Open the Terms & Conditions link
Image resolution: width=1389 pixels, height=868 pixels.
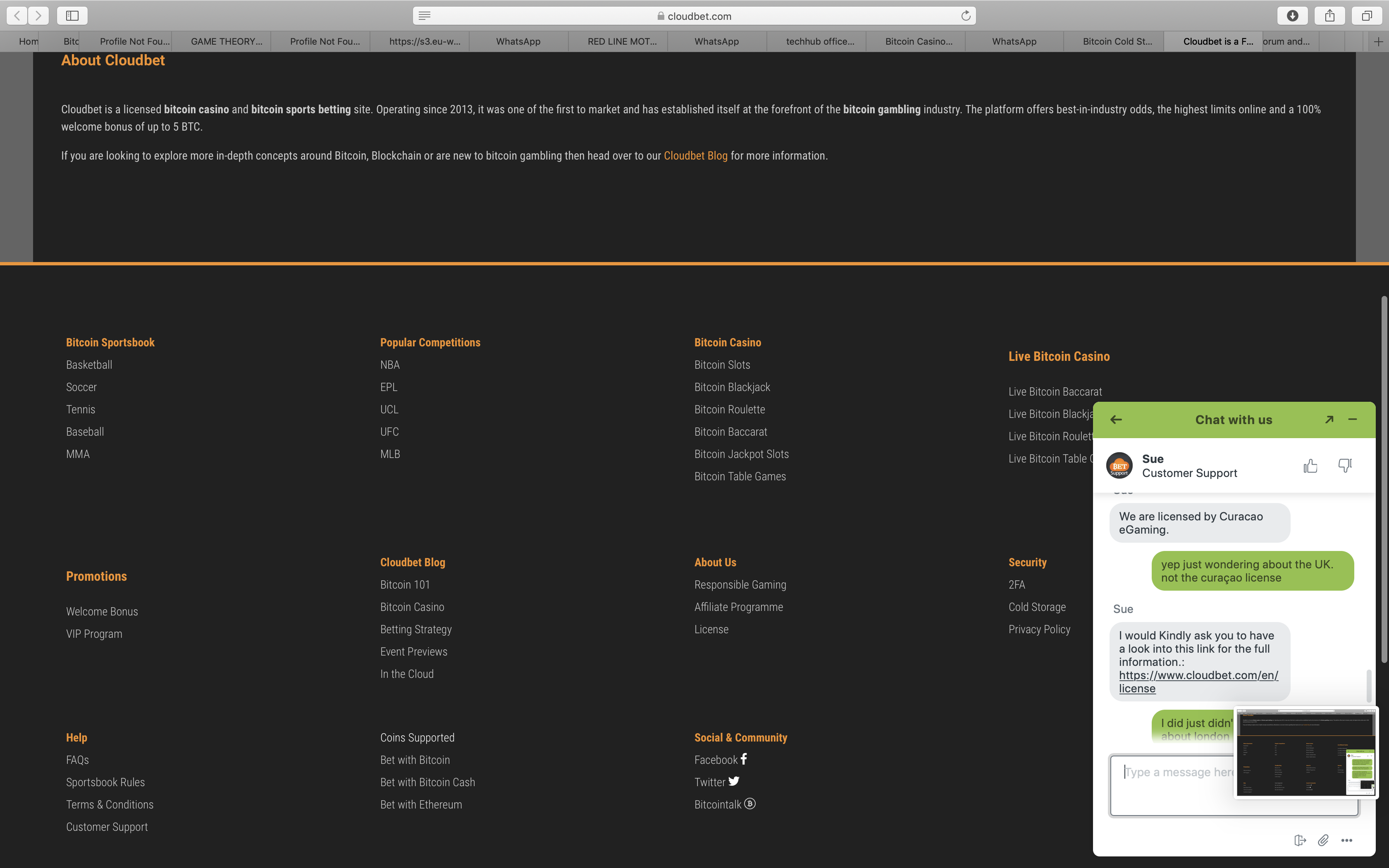tap(110, 804)
